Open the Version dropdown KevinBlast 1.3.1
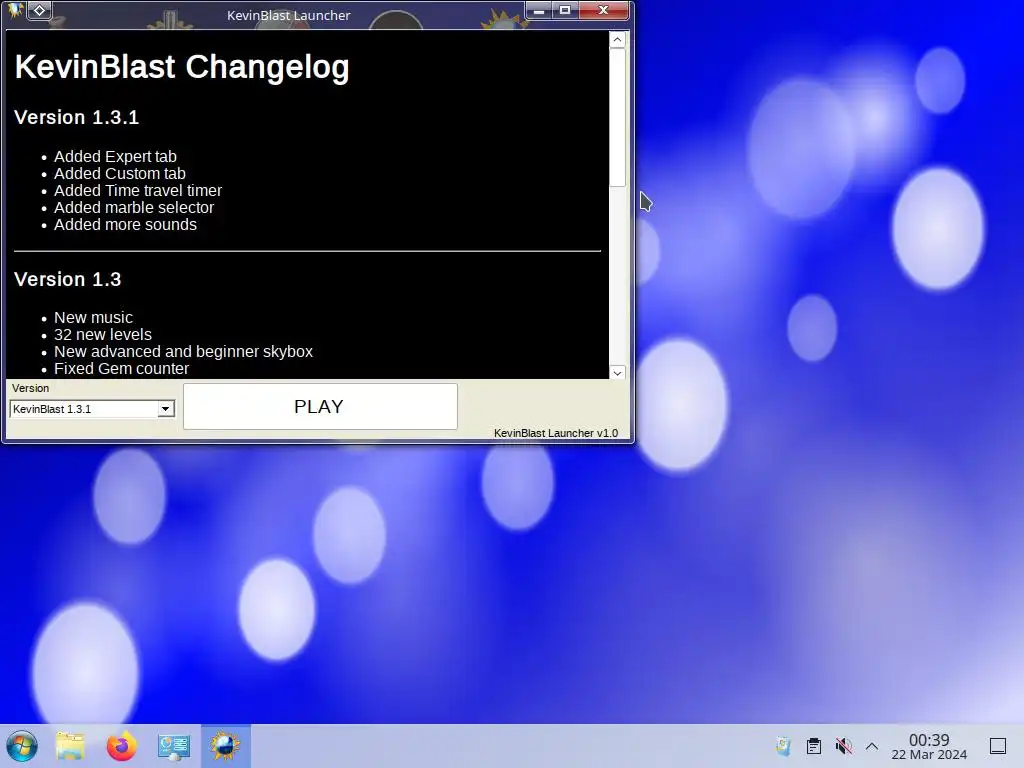Image resolution: width=1024 pixels, height=768 pixels. (92, 409)
